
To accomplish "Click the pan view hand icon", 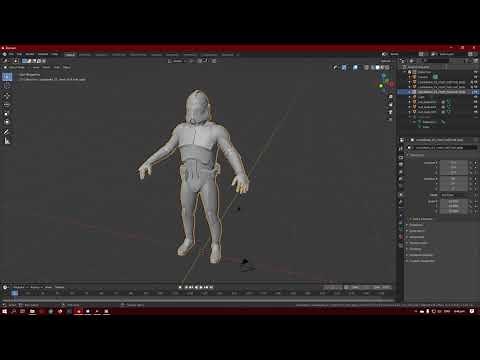I will (390, 104).
